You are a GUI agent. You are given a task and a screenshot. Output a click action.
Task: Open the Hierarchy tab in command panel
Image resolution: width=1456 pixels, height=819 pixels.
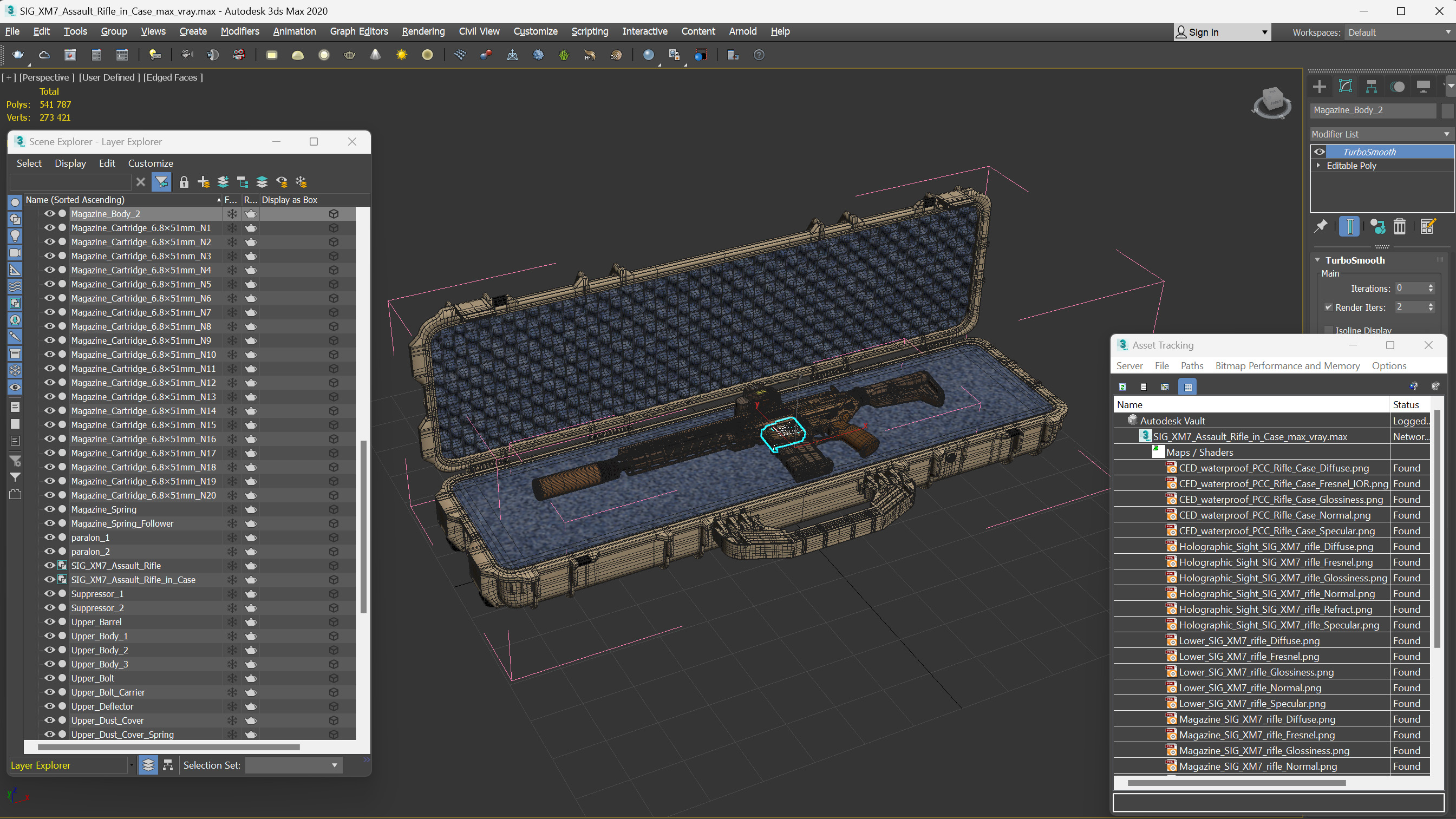click(1371, 87)
